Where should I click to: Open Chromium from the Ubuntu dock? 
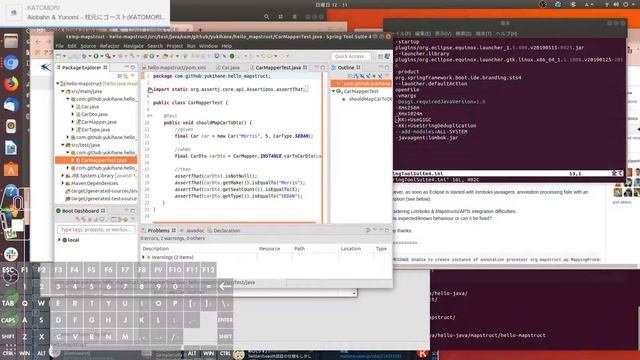pyautogui.click(x=11, y=62)
